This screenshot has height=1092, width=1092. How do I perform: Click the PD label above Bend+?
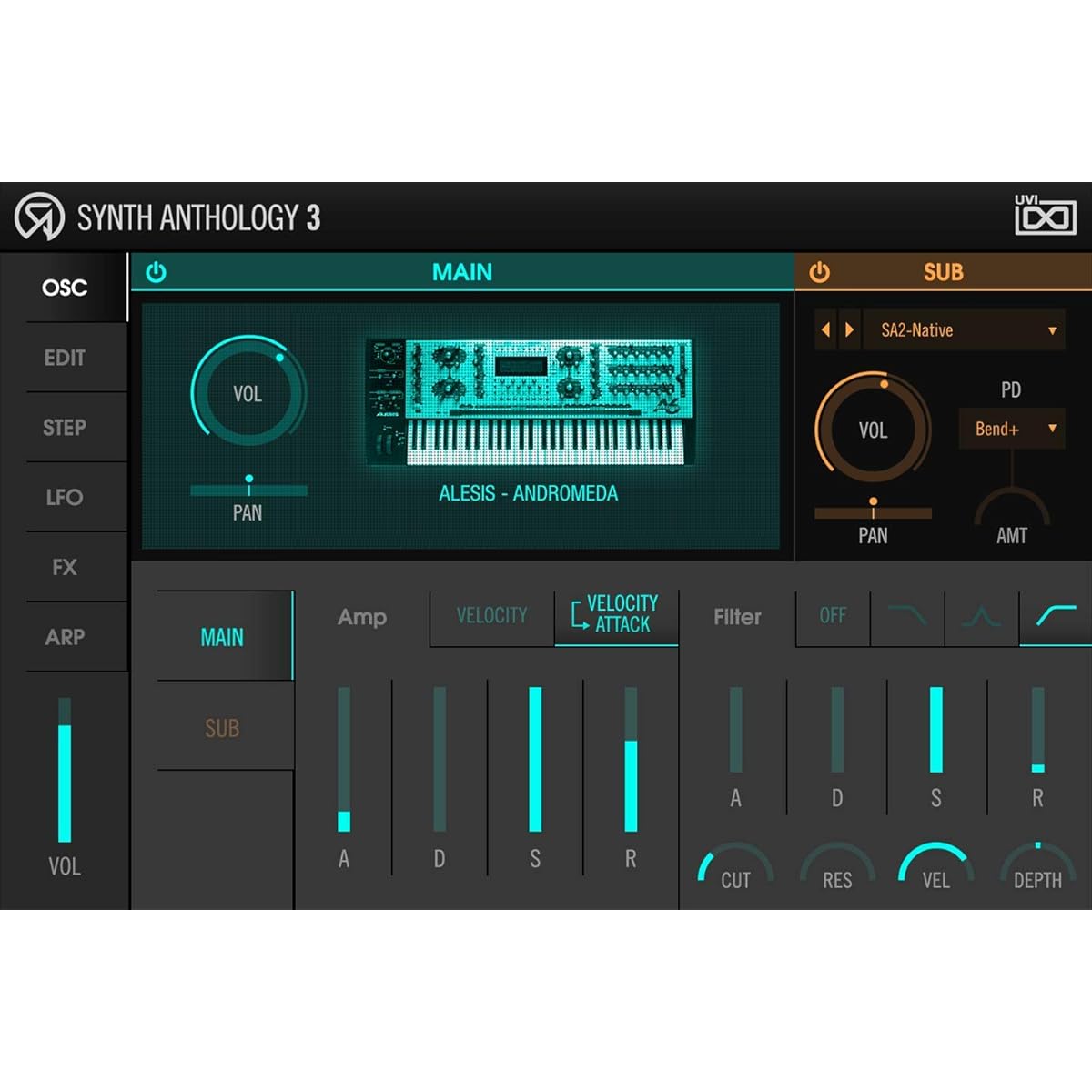[x=1011, y=389]
